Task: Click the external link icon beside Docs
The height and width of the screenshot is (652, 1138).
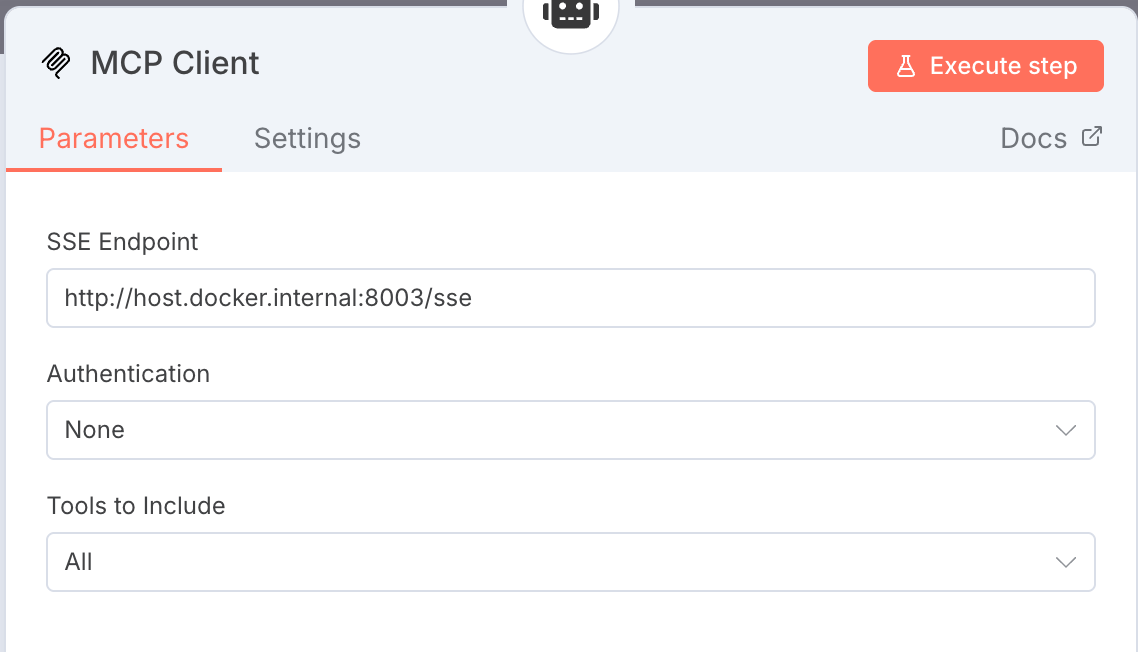Action: pos(1092,137)
